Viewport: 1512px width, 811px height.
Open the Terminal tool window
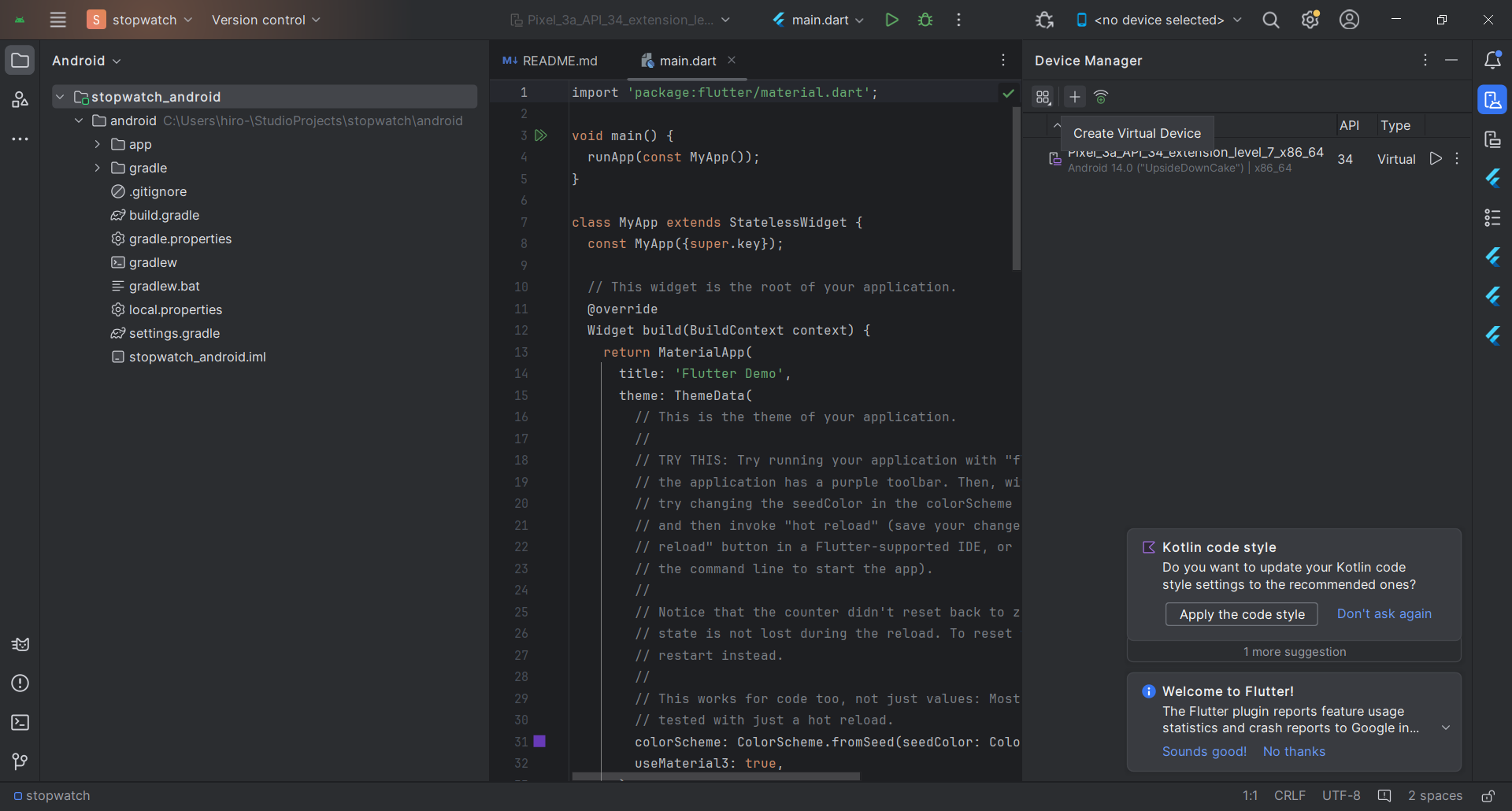20,722
